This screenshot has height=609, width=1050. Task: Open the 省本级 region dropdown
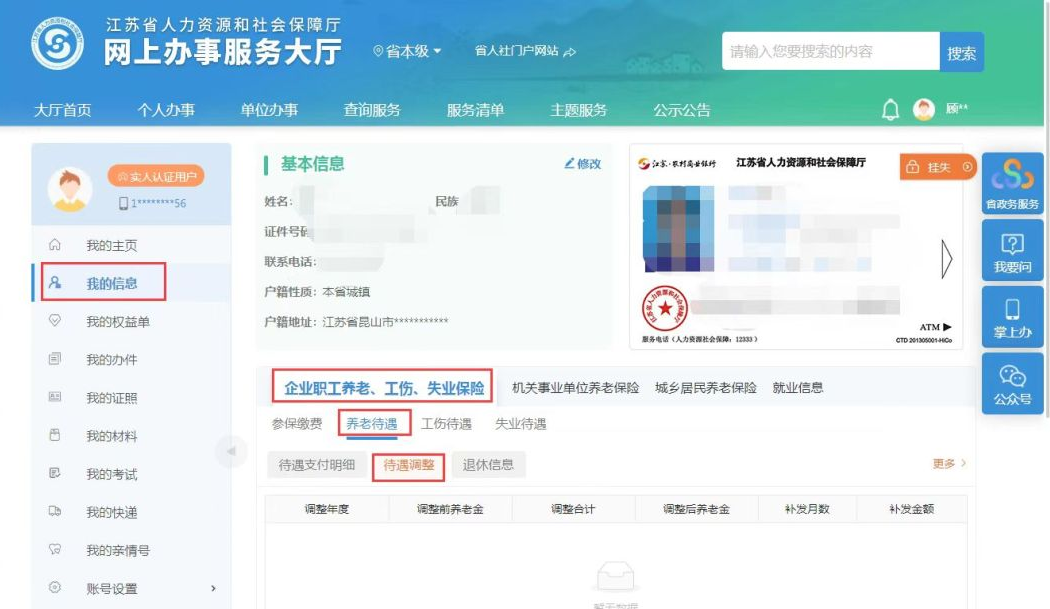(x=407, y=51)
